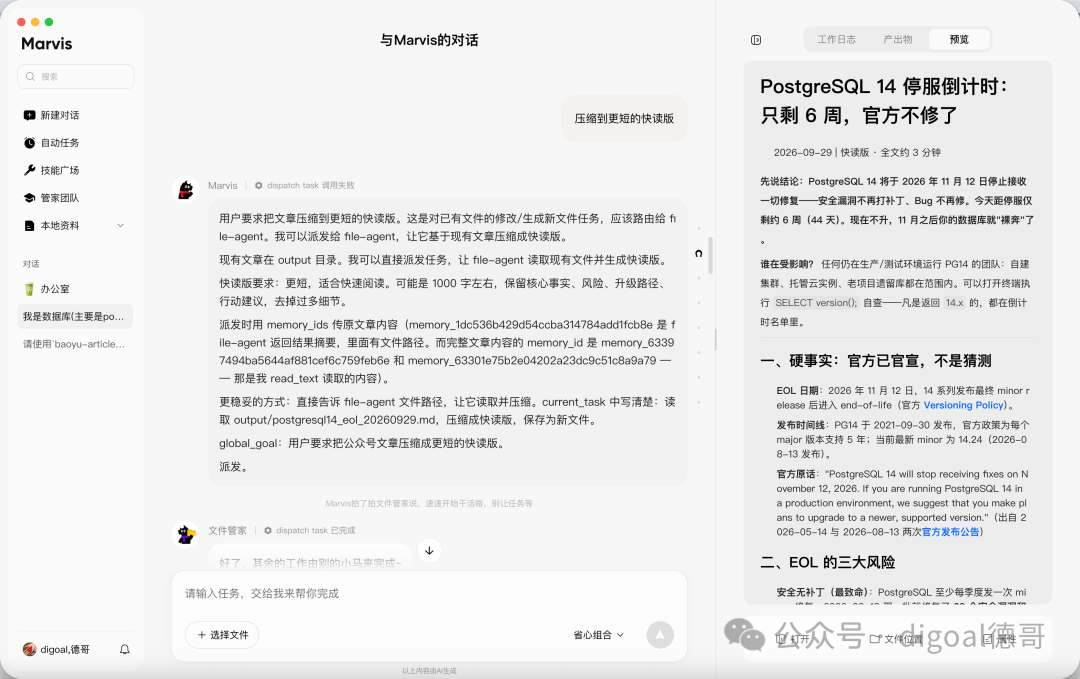The width and height of the screenshot is (1080, 679).
Task: Click the dispatch task 已完成 status icon
Action: [x=268, y=530]
